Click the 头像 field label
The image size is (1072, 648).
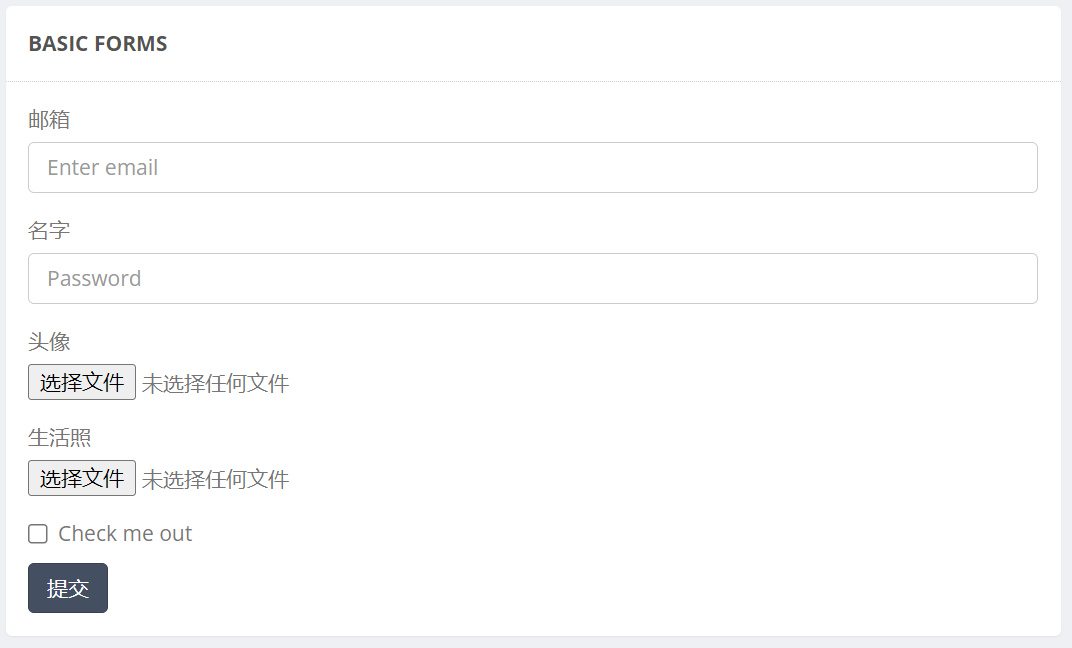[49, 342]
